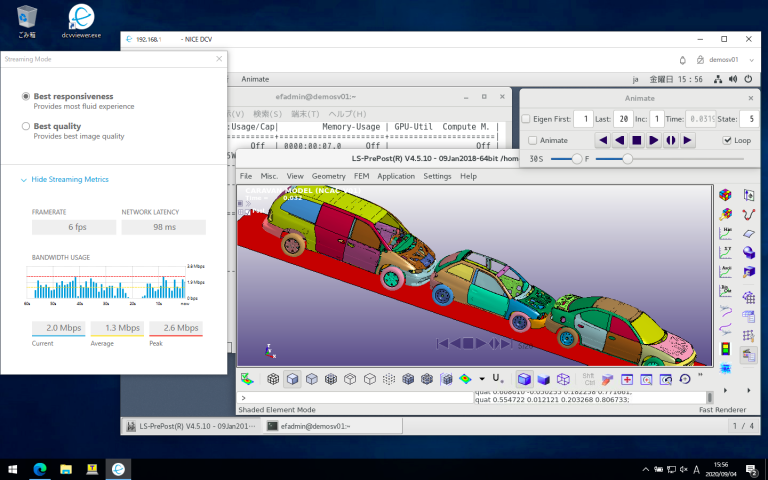
Task: Select Best quality streaming mode
Action: 26,127
